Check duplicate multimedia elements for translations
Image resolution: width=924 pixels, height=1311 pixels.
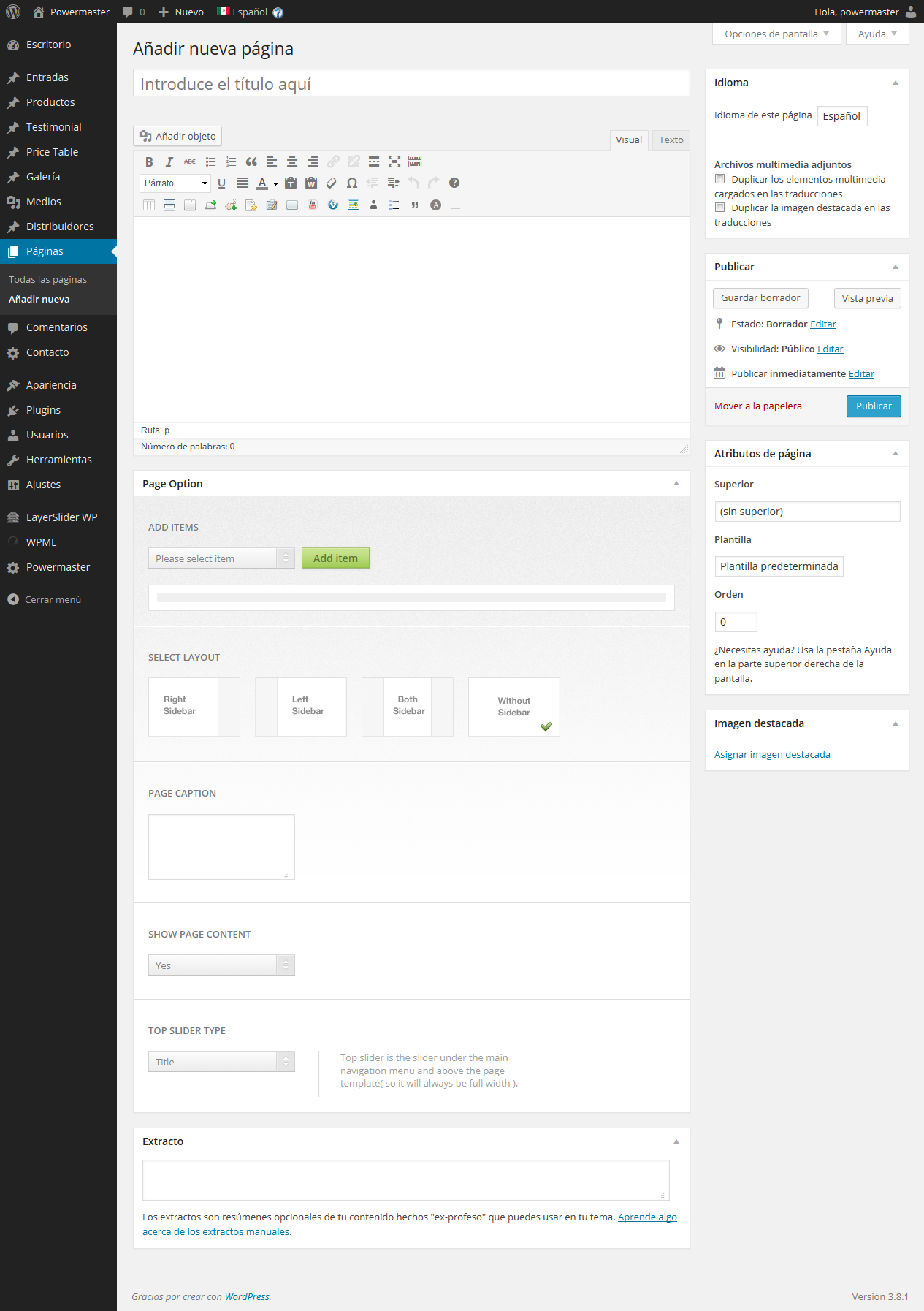click(720, 179)
